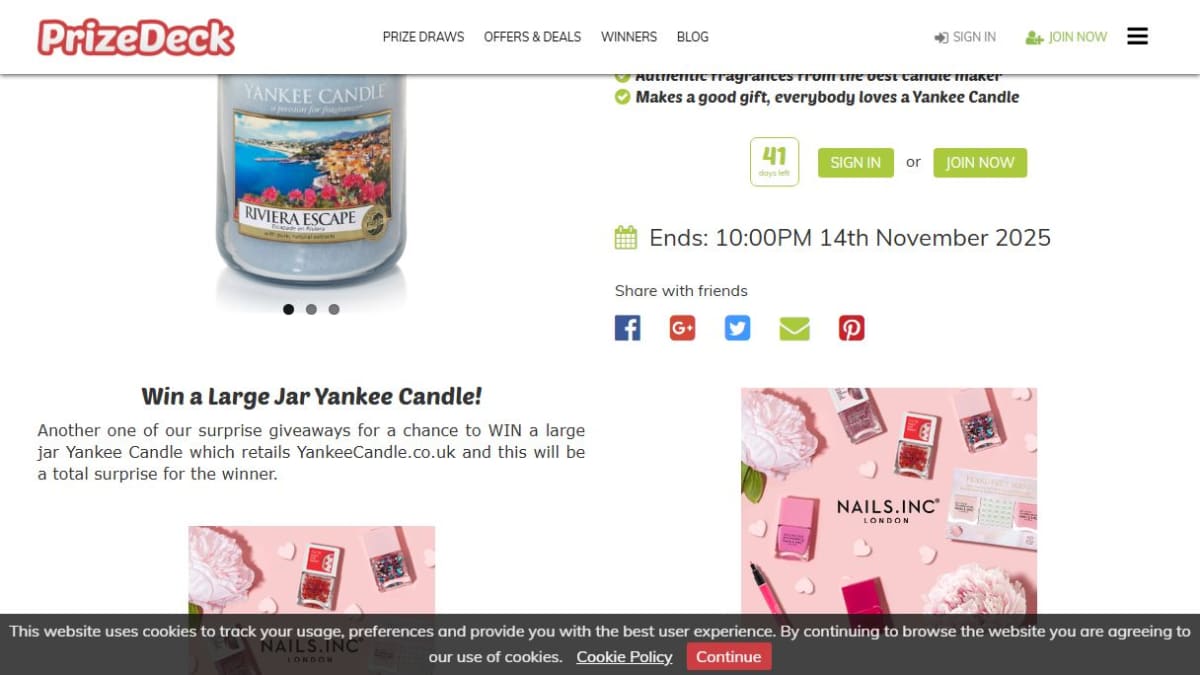Click the green Sign In button
Viewport: 1200px width, 675px height.
(x=856, y=163)
